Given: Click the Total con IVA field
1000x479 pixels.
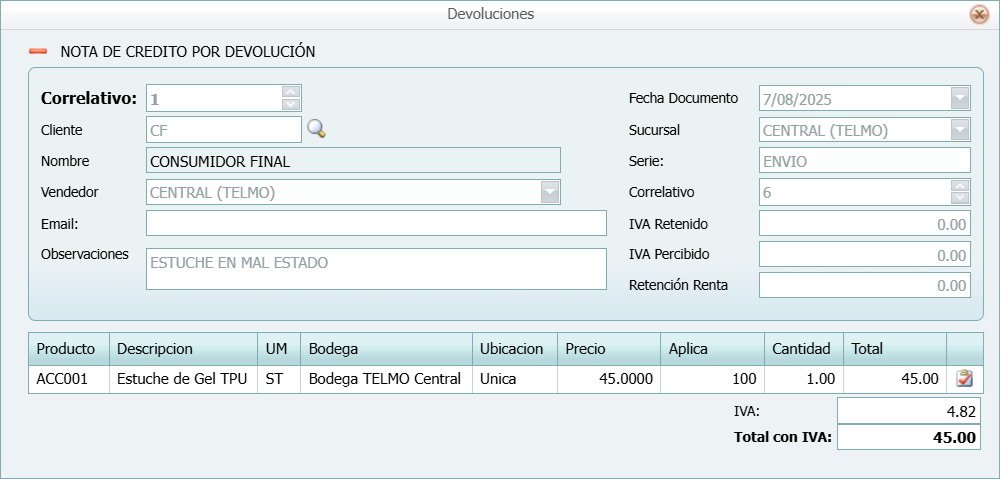Looking at the screenshot, I should (x=909, y=438).
